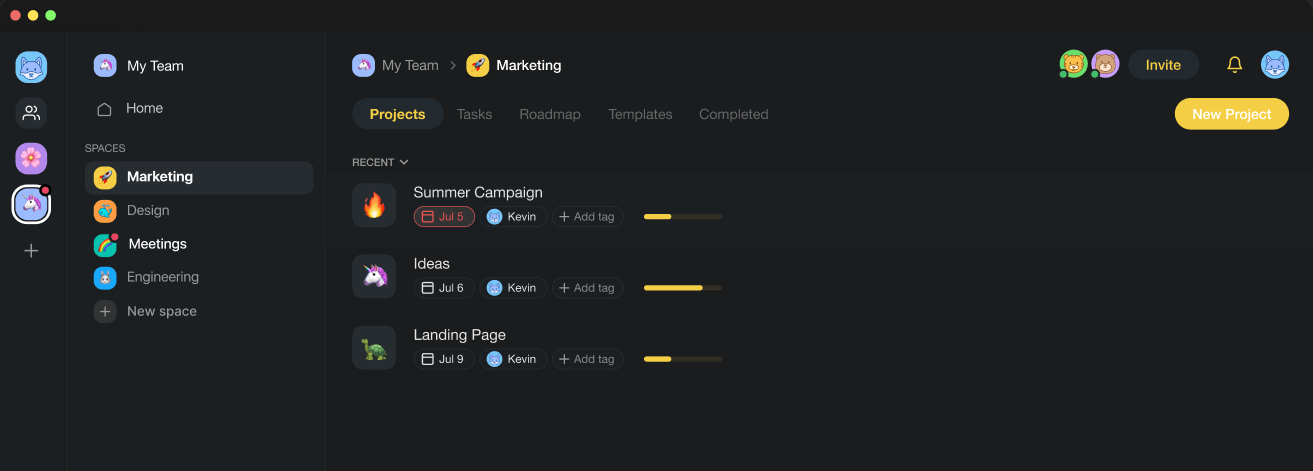The height and width of the screenshot is (471, 1313).
Task: Switch to the Roadmap tab
Action: pyautogui.click(x=549, y=114)
